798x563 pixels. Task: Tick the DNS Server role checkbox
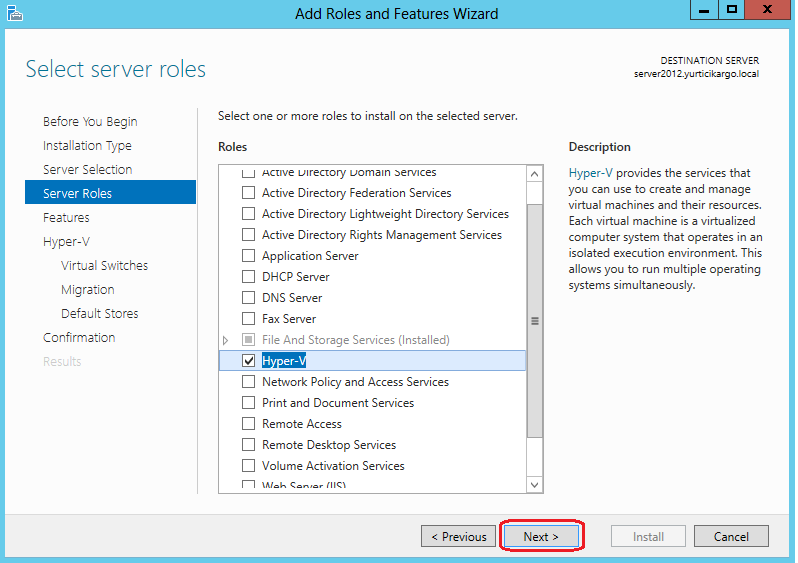(x=249, y=298)
